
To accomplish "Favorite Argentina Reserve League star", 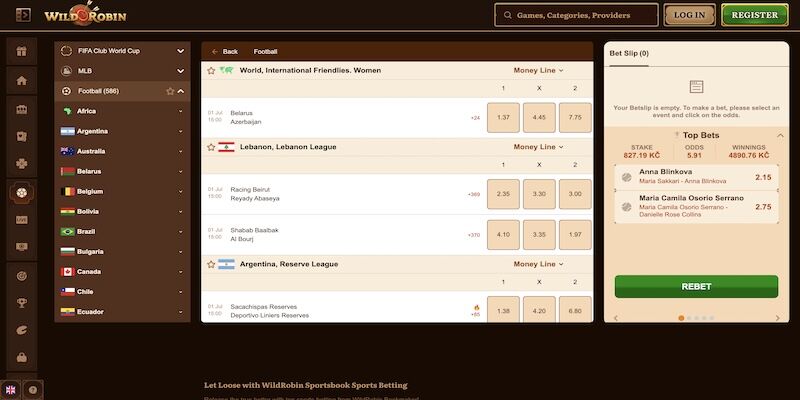I will tap(211, 264).
